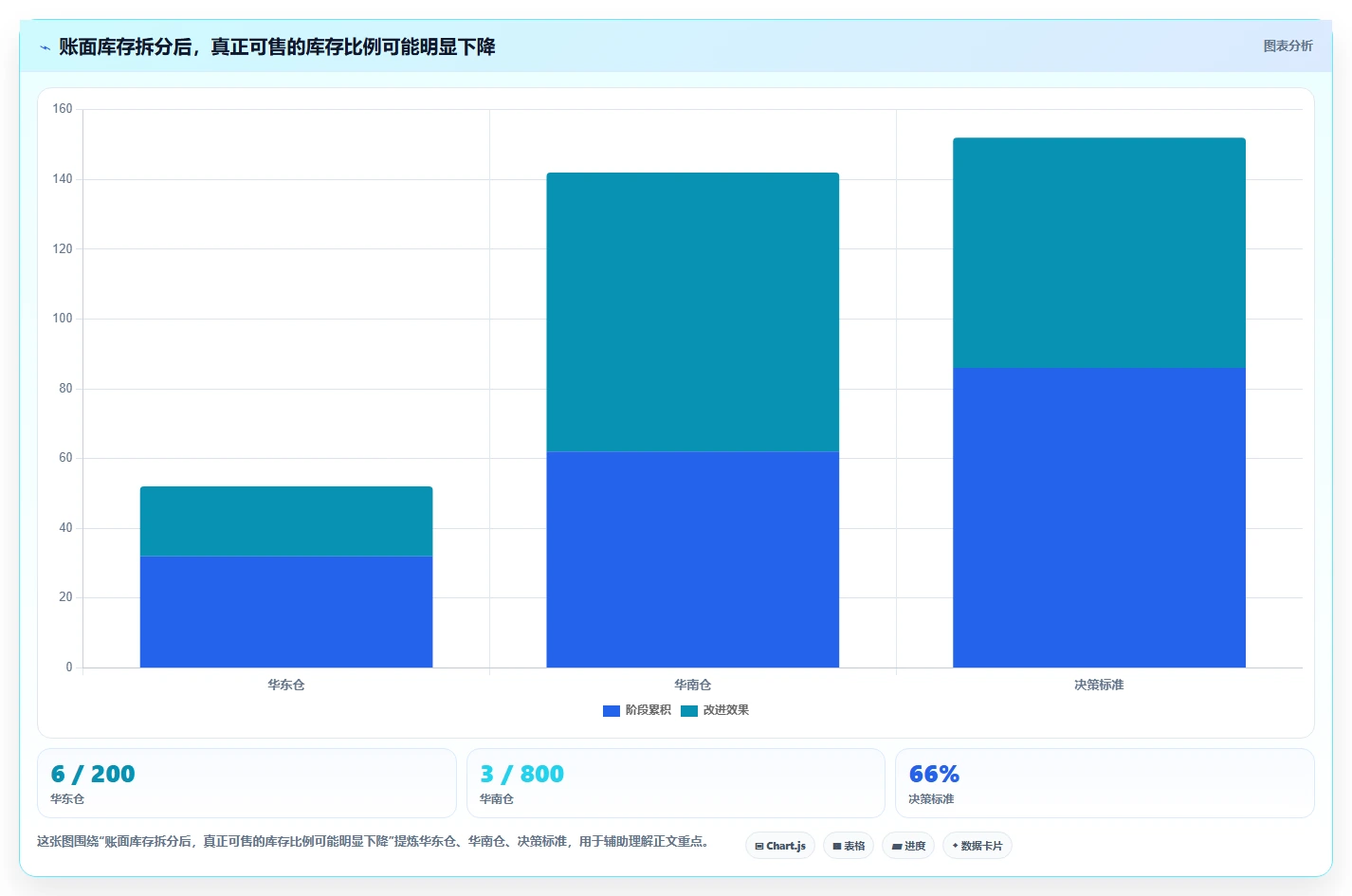Click the 华南仓 teal bar segment
Screen dimensions: 1352x896
tap(693, 312)
